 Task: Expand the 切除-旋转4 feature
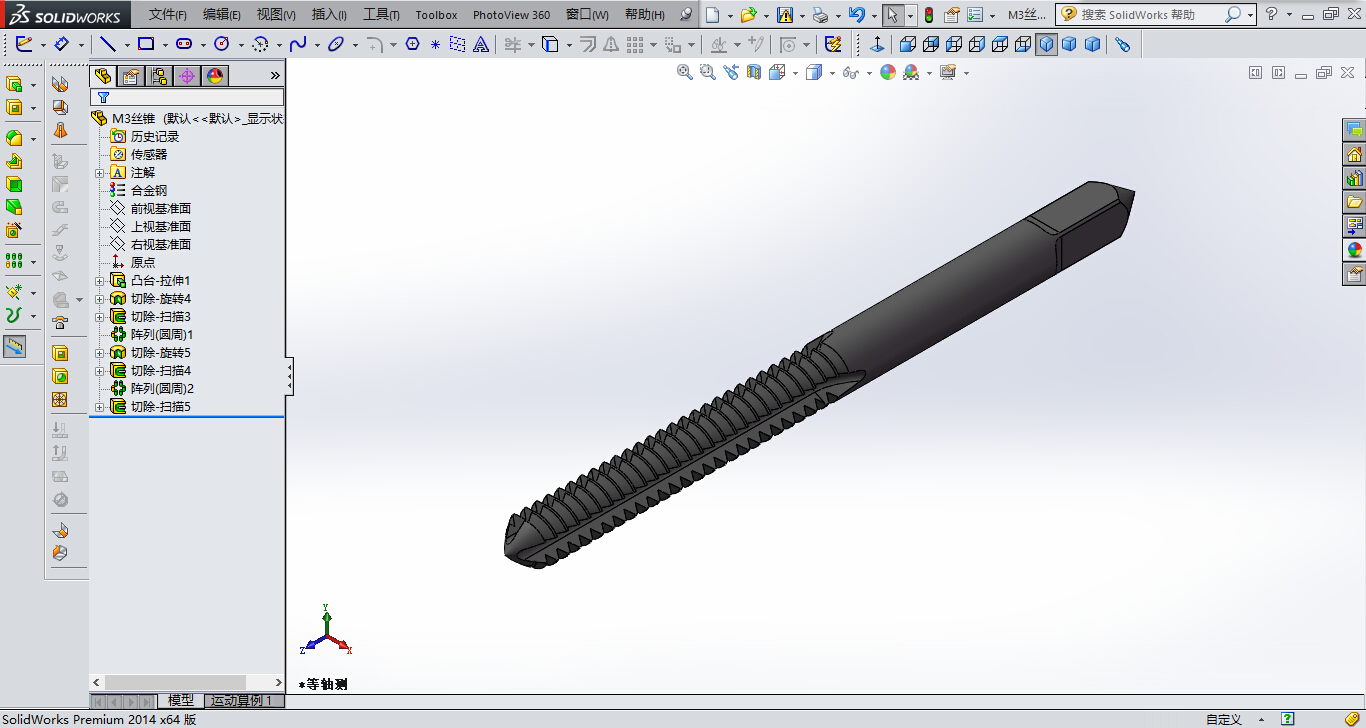(99, 299)
